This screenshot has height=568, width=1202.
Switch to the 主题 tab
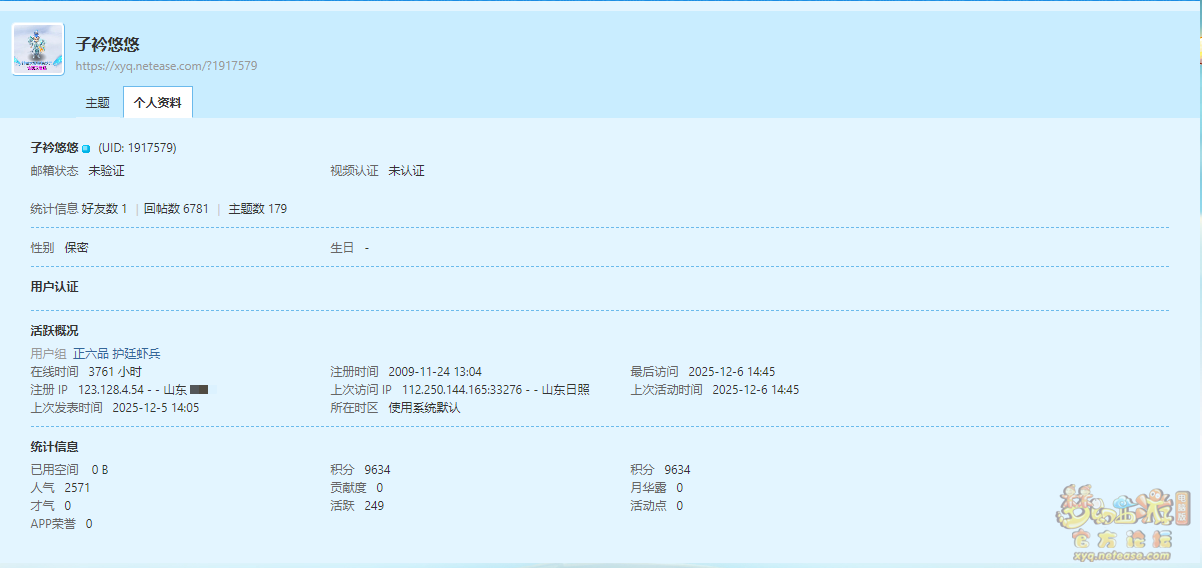(x=97, y=103)
